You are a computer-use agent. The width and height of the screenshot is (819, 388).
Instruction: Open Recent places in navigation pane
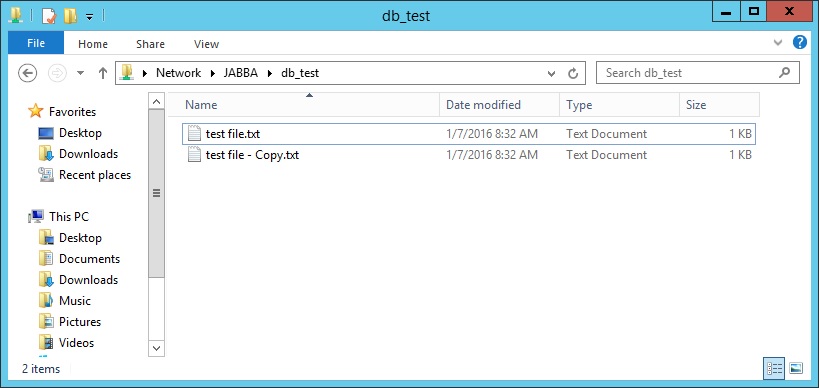[x=95, y=175]
